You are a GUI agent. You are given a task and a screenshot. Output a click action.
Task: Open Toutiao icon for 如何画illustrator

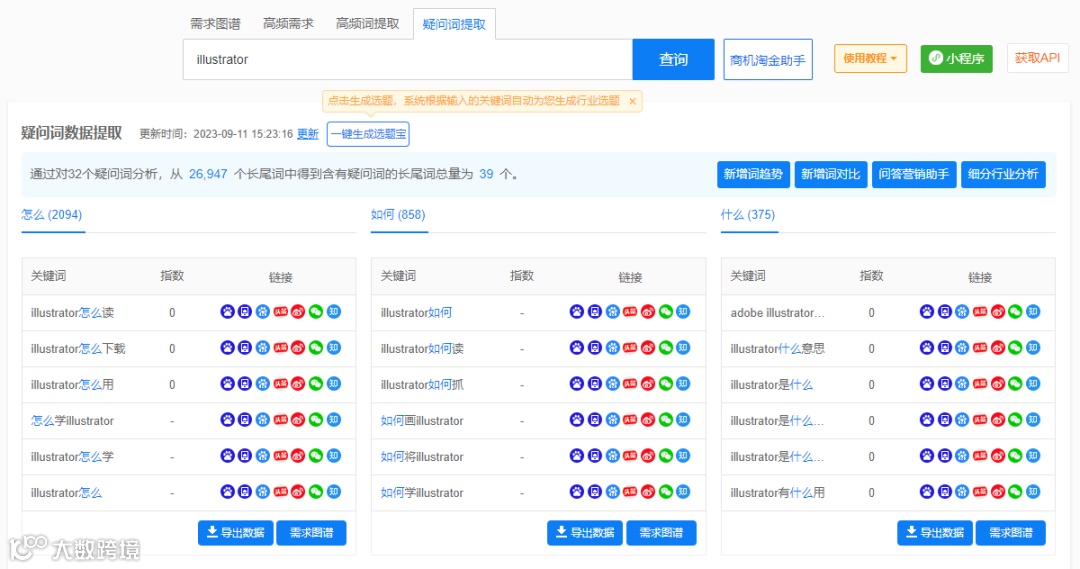click(x=630, y=420)
